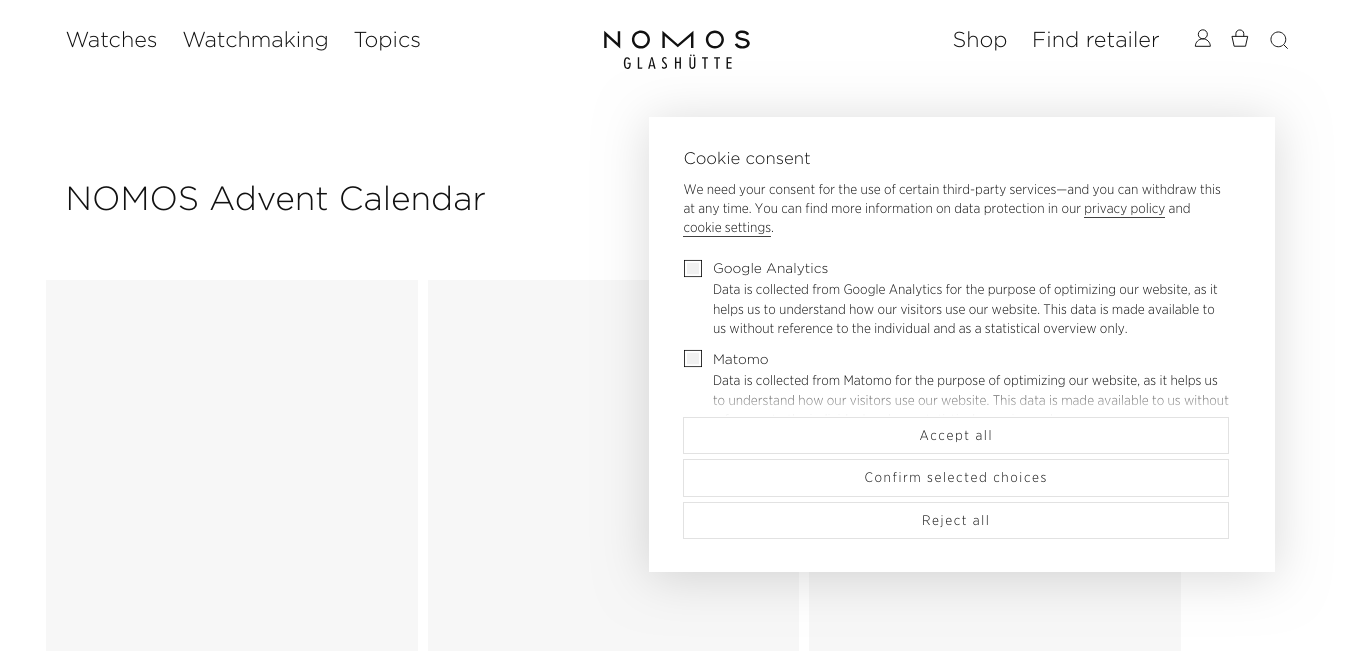Click Confirm selected choices
Screen dimensions: 1366x651
coord(956,478)
